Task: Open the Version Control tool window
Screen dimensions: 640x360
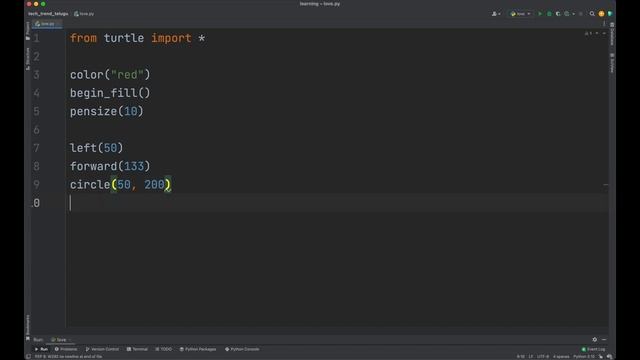Action: tap(102, 349)
